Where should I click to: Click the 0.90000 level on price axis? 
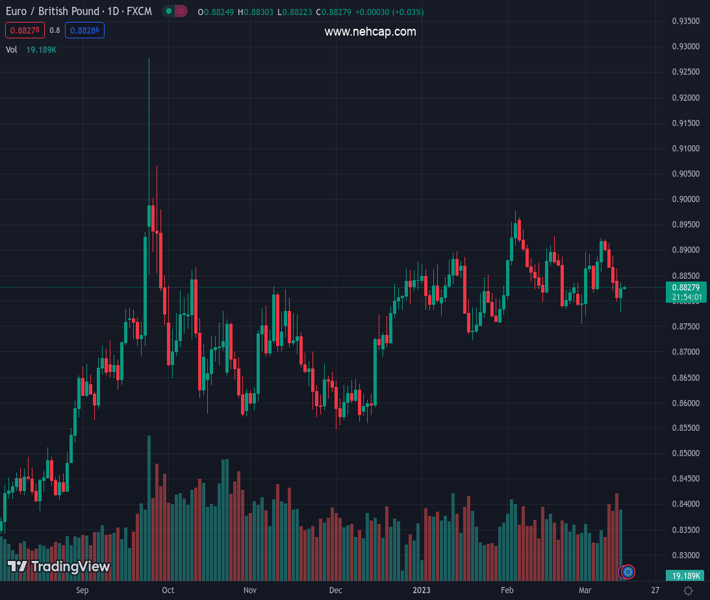pos(685,199)
